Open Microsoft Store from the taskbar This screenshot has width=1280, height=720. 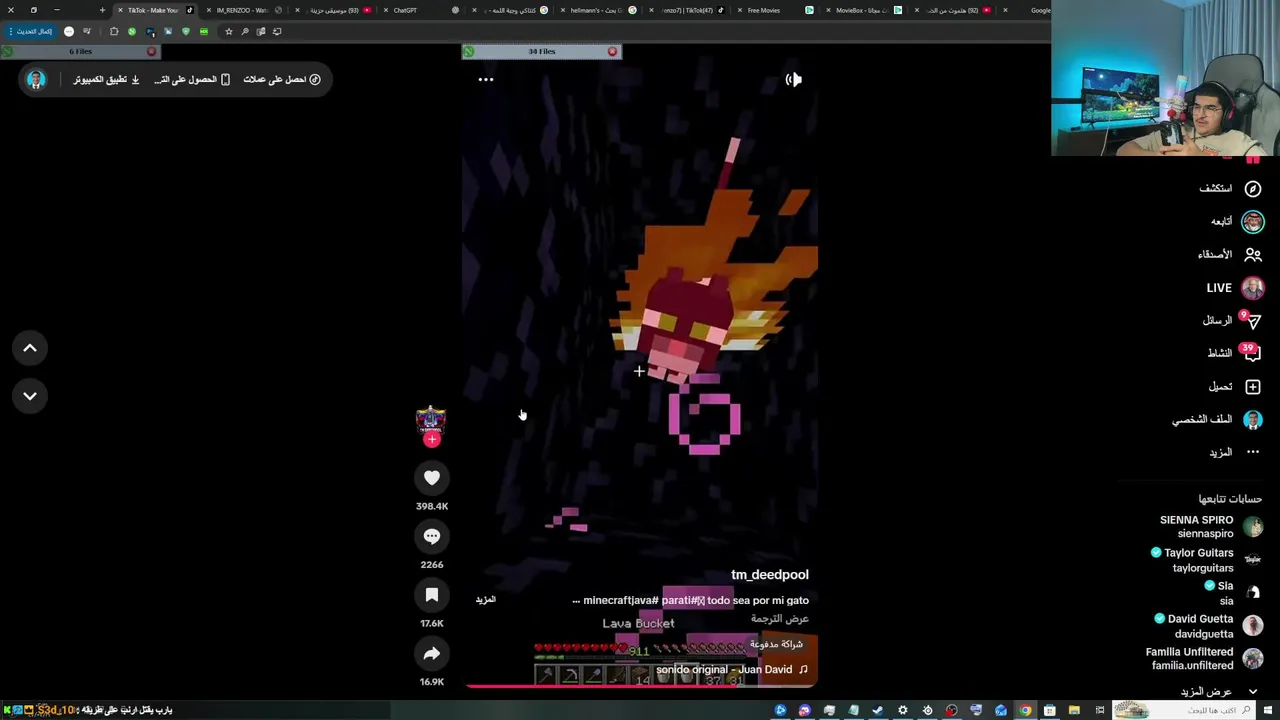[x=1049, y=710]
